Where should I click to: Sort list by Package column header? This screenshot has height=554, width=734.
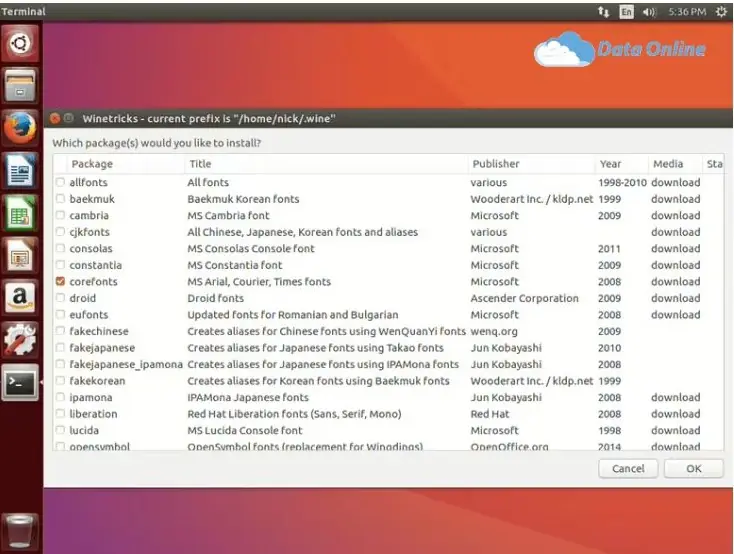[125, 164]
